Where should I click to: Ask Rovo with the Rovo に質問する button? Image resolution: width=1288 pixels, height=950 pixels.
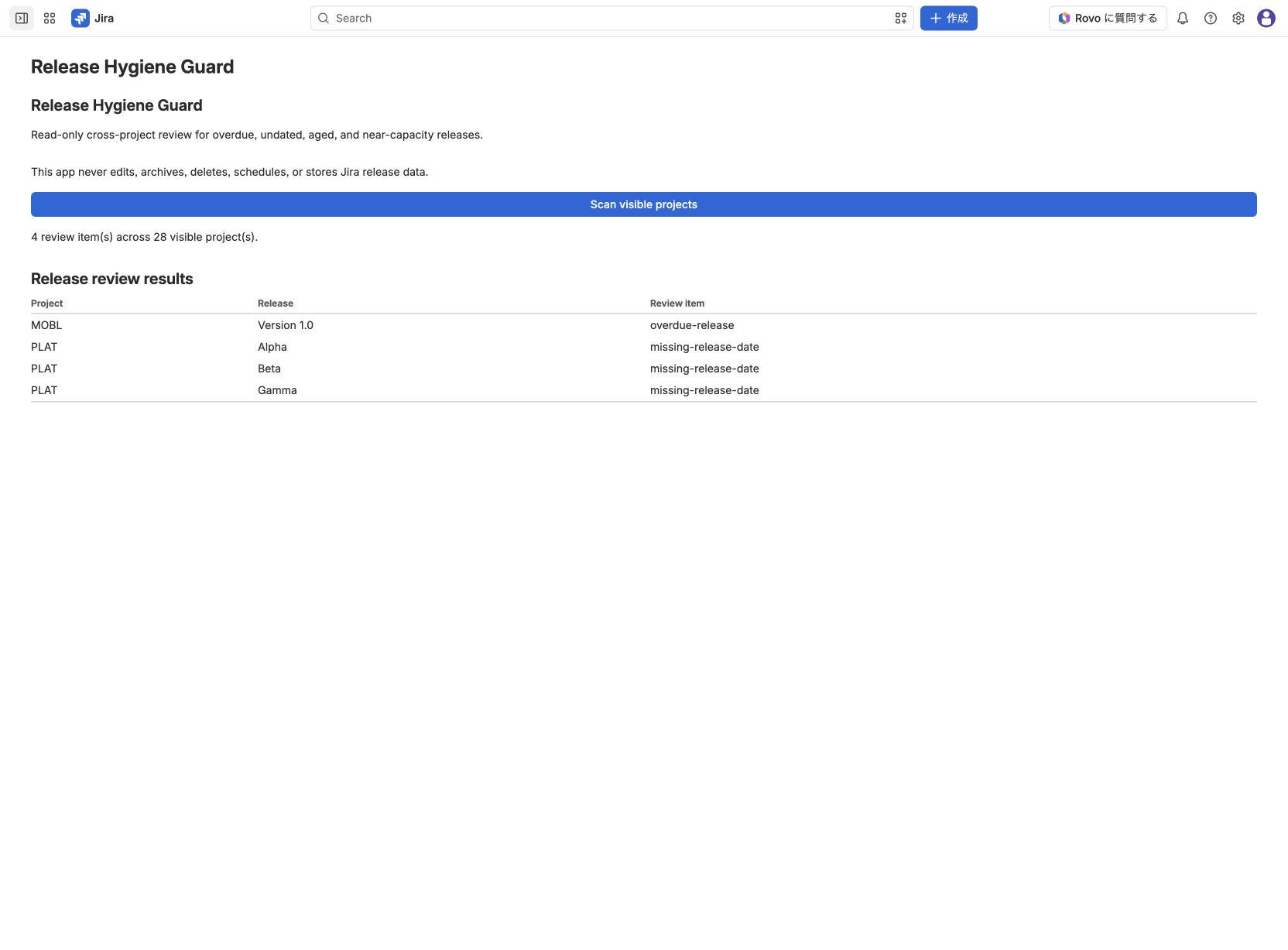click(x=1108, y=18)
